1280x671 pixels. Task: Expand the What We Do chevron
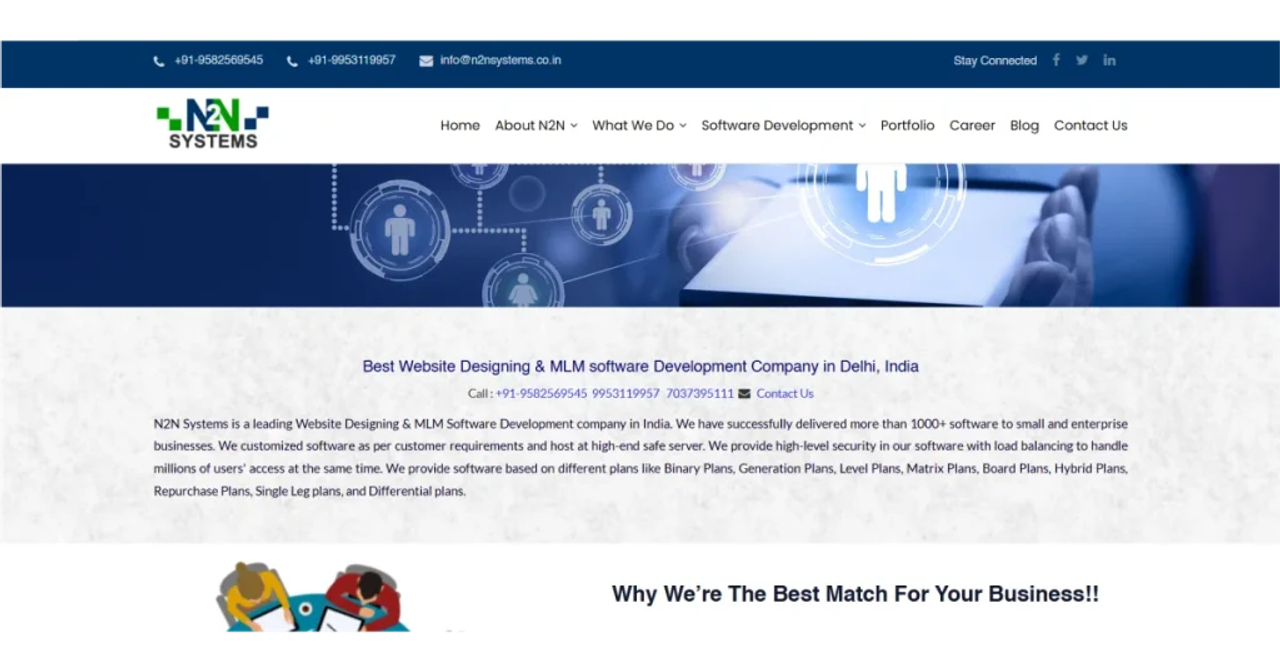click(683, 126)
